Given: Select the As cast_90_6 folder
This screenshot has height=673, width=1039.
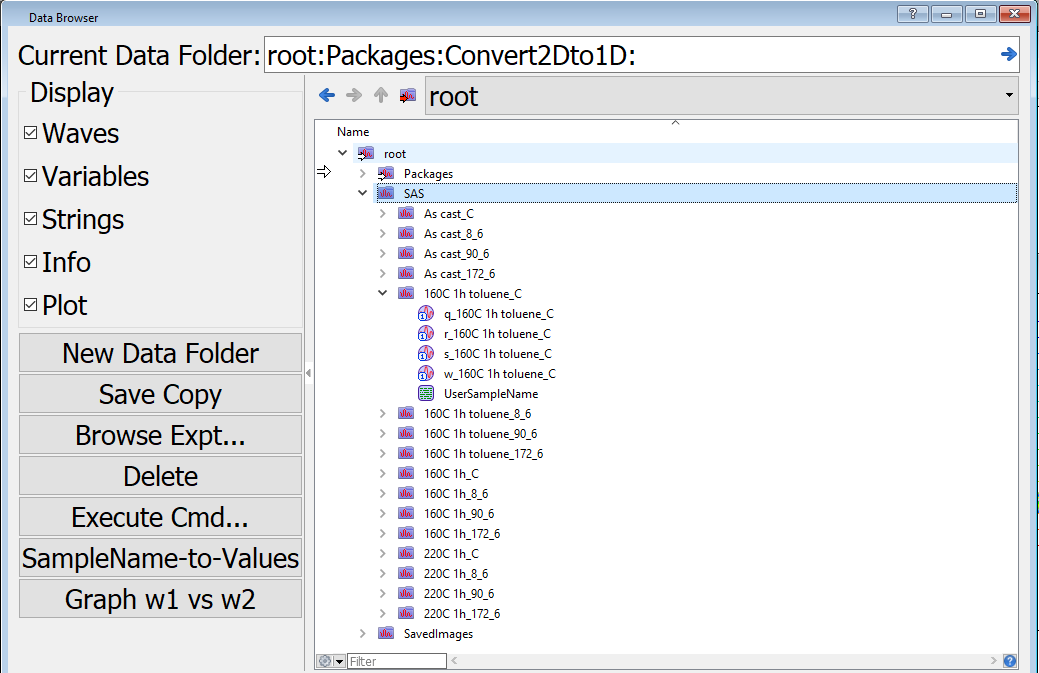Looking at the screenshot, I should point(456,254).
